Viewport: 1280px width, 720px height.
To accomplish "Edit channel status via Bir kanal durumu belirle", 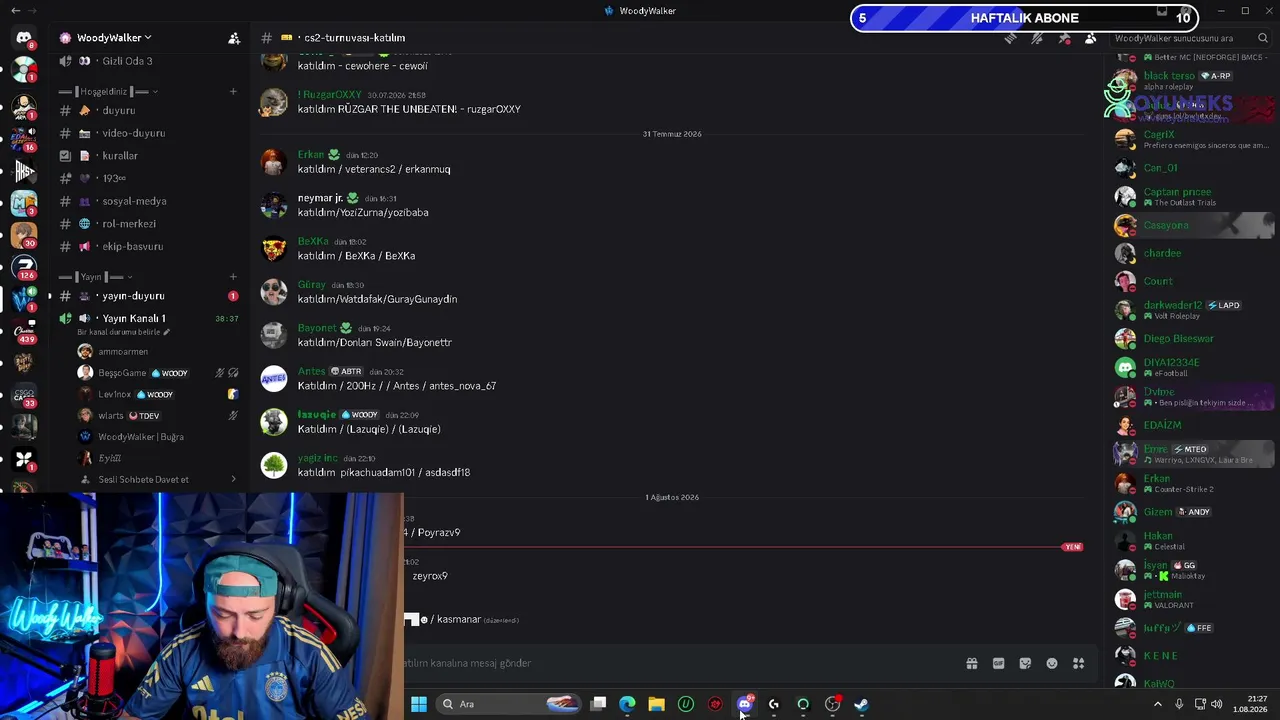I will pos(124,332).
